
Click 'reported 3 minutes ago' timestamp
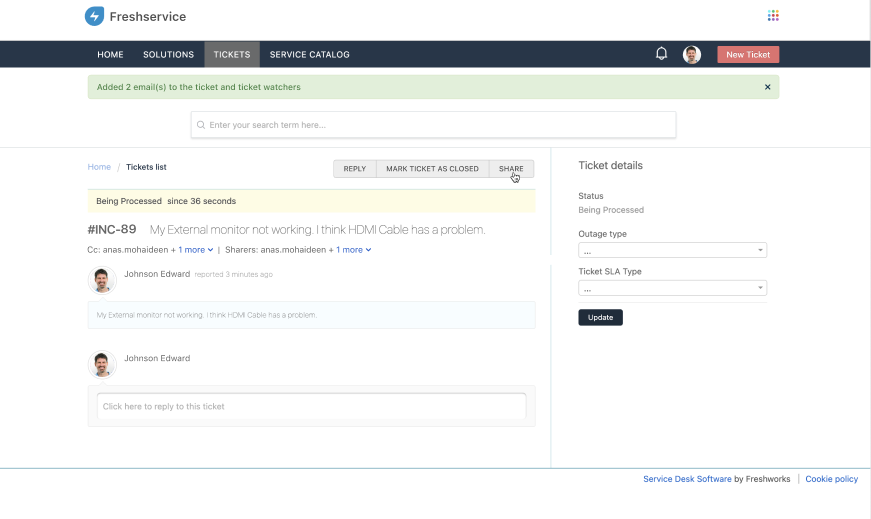click(233, 275)
